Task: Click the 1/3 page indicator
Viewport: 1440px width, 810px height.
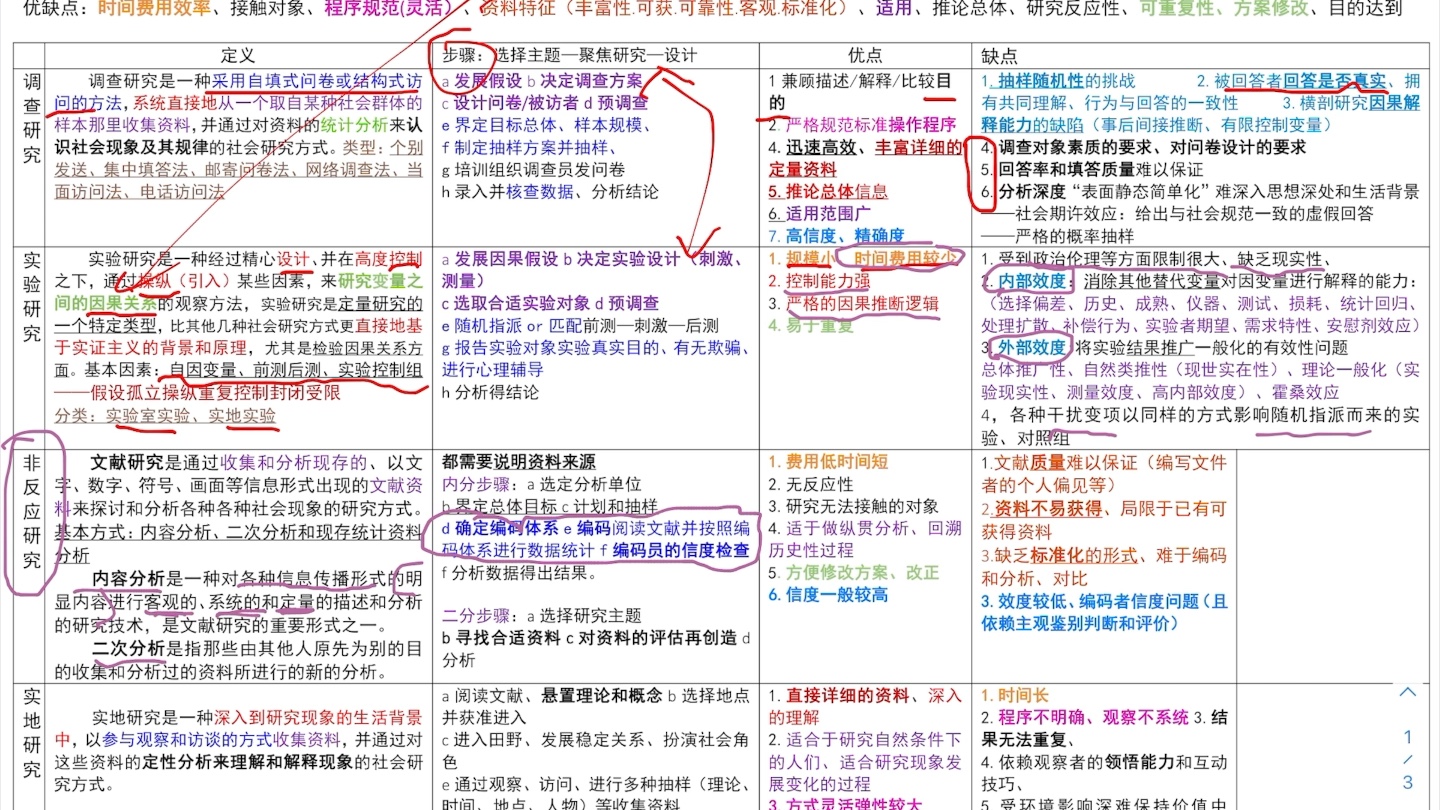Action: pyautogui.click(x=1408, y=760)
